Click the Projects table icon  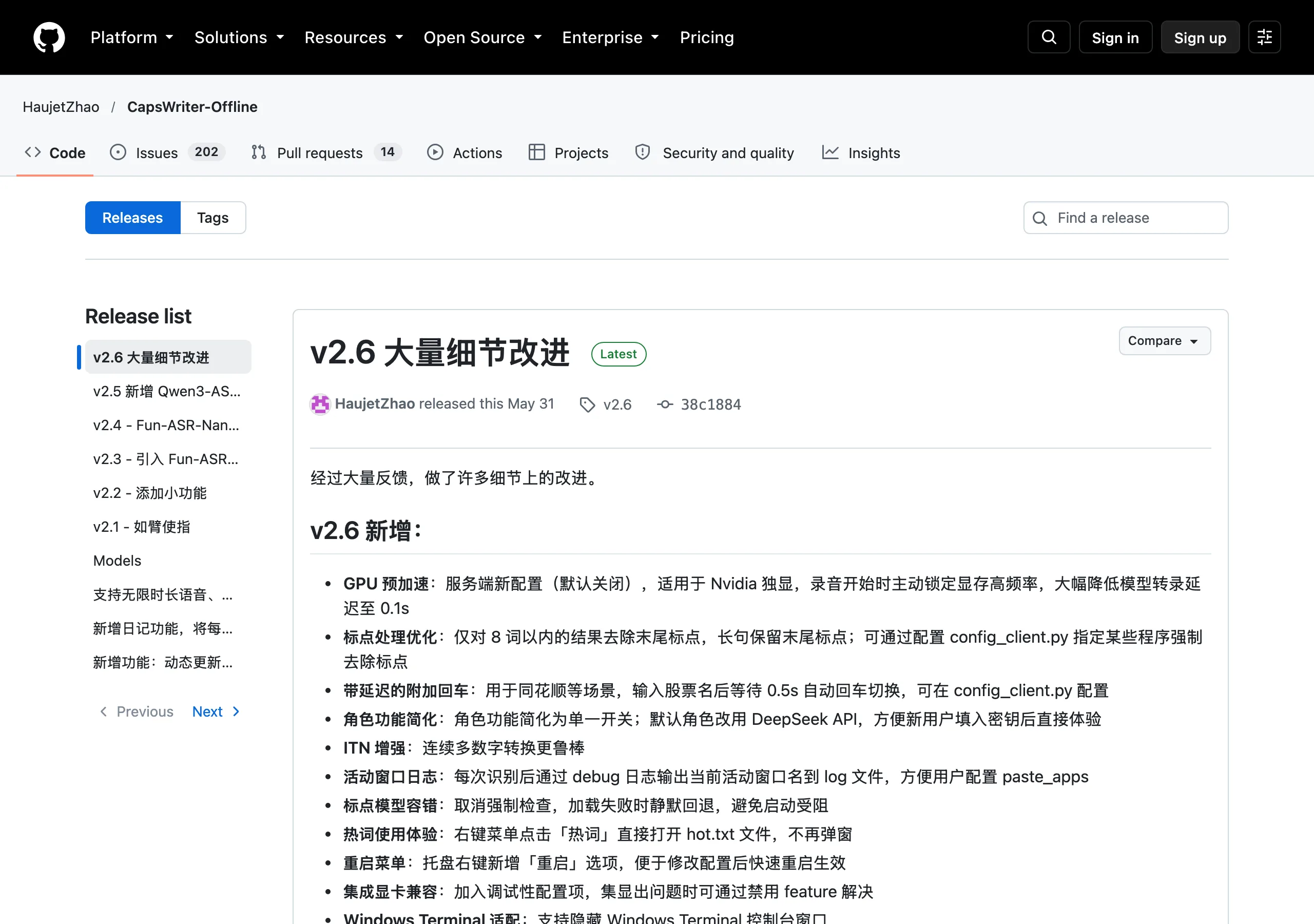(536, 152)
